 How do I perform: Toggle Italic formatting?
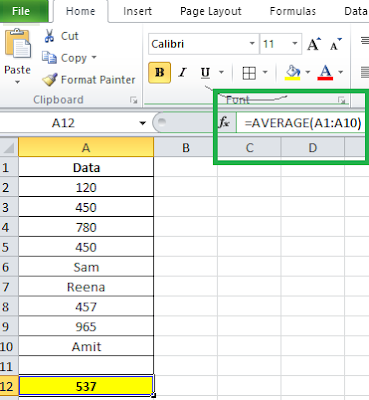pyautogui.click(x=182, y=72)
